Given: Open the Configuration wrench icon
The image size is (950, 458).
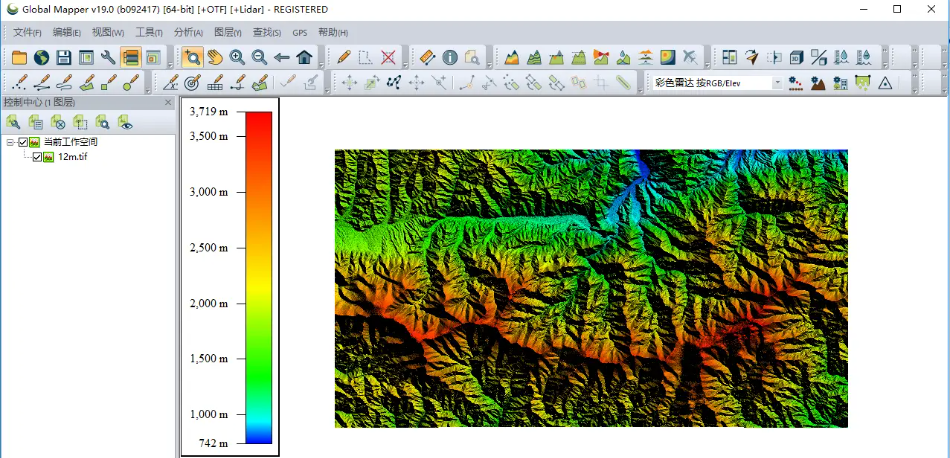Looking at the screenshot, I should 108,58.
